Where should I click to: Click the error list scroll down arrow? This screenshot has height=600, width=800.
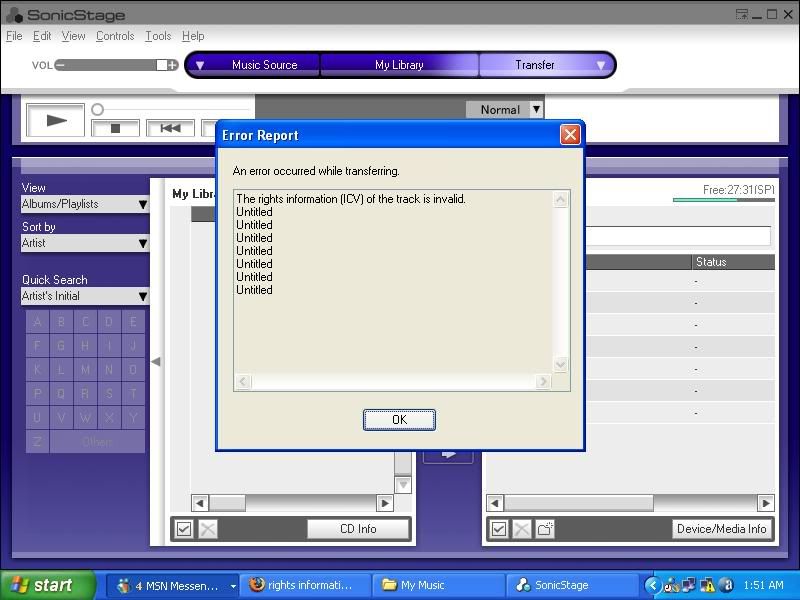[x=560, y=364]
